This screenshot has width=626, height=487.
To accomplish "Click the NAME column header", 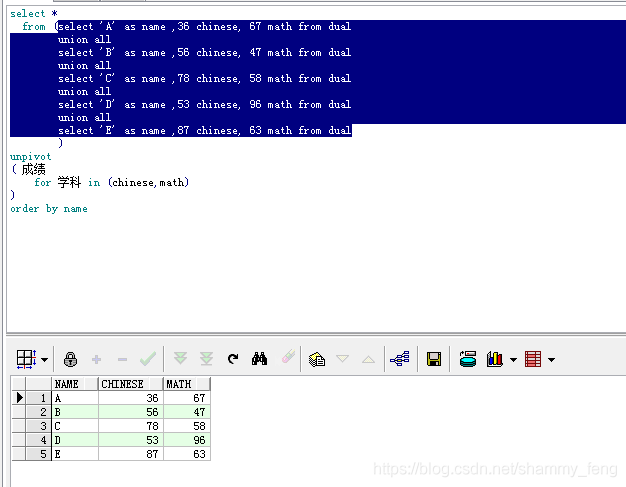I will 75,384.
